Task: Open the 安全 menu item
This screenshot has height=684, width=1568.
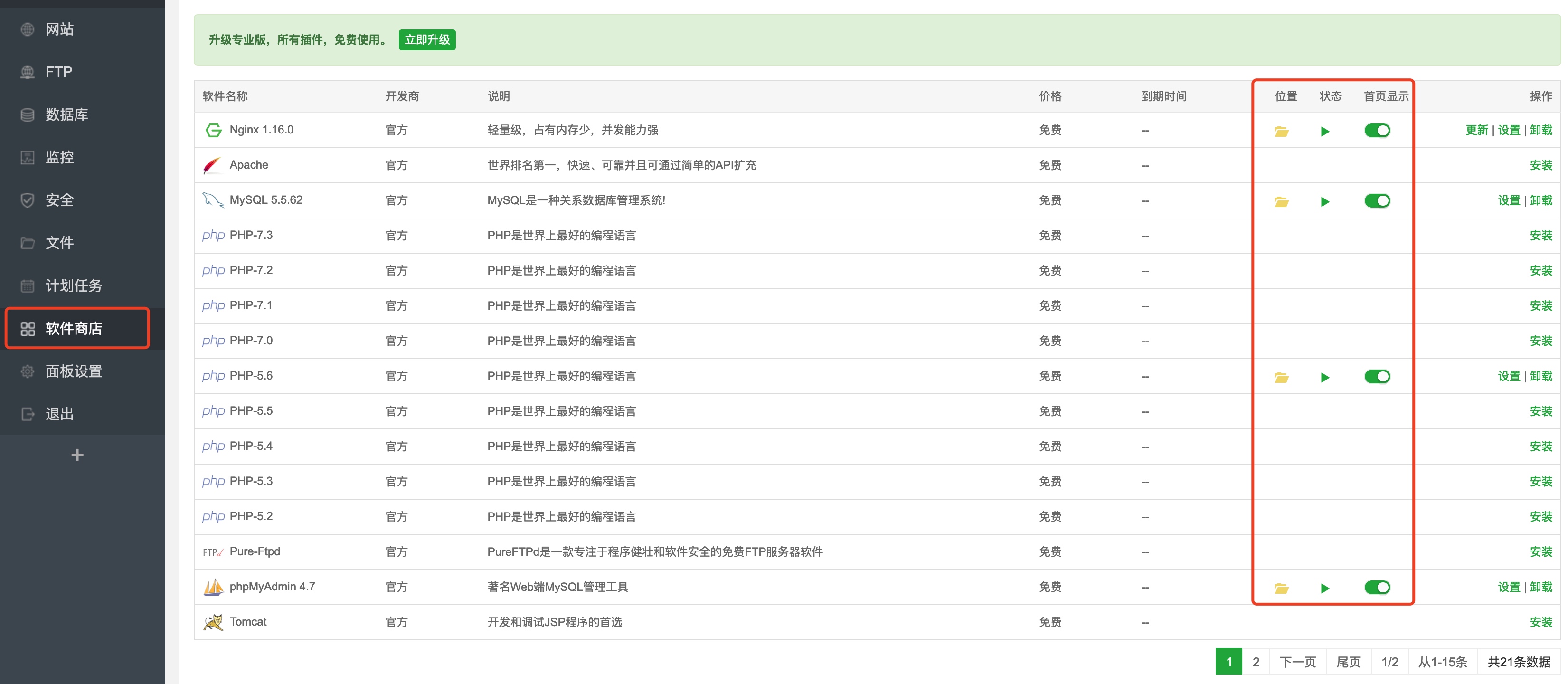Action: 82,200
